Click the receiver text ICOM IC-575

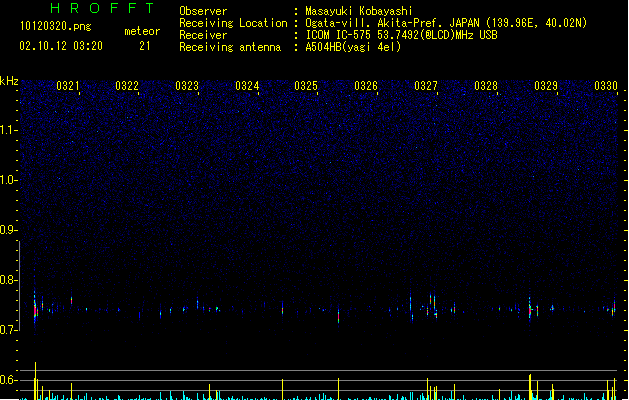(339, 35)
